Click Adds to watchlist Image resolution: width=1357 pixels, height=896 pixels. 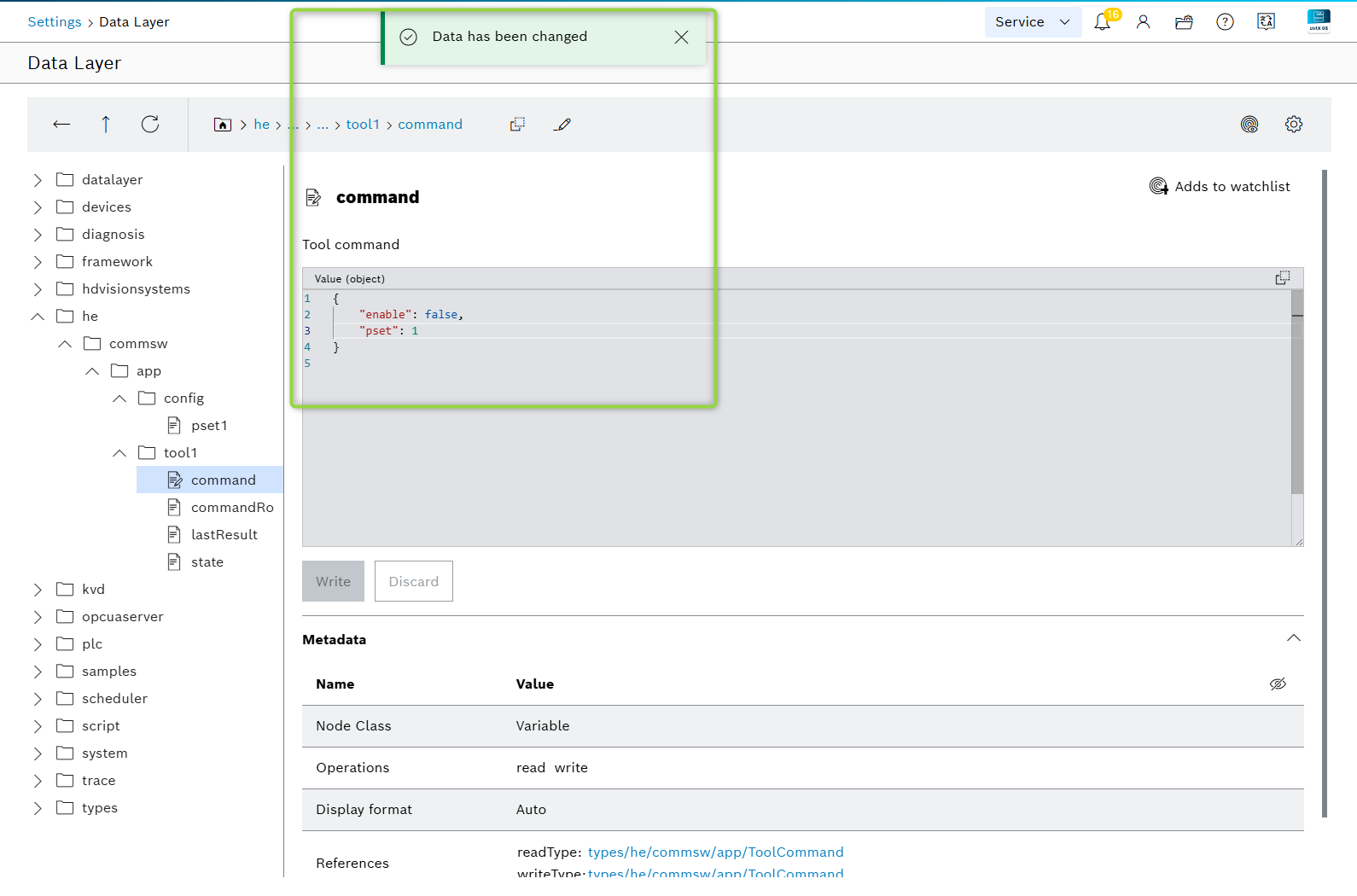click(1220, 186)
